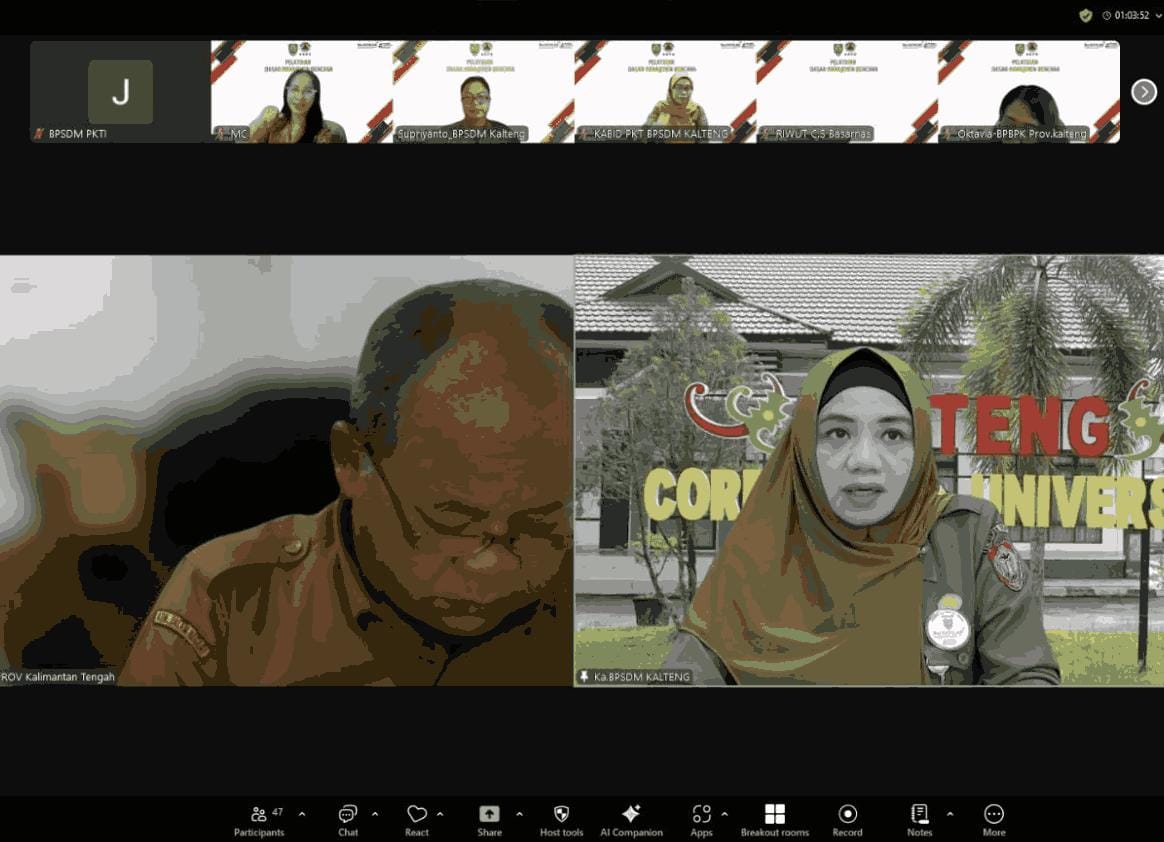Open Share screen options dropdown
The height and width of the screenshot is (842, 1164).
(x=519, y=812)
